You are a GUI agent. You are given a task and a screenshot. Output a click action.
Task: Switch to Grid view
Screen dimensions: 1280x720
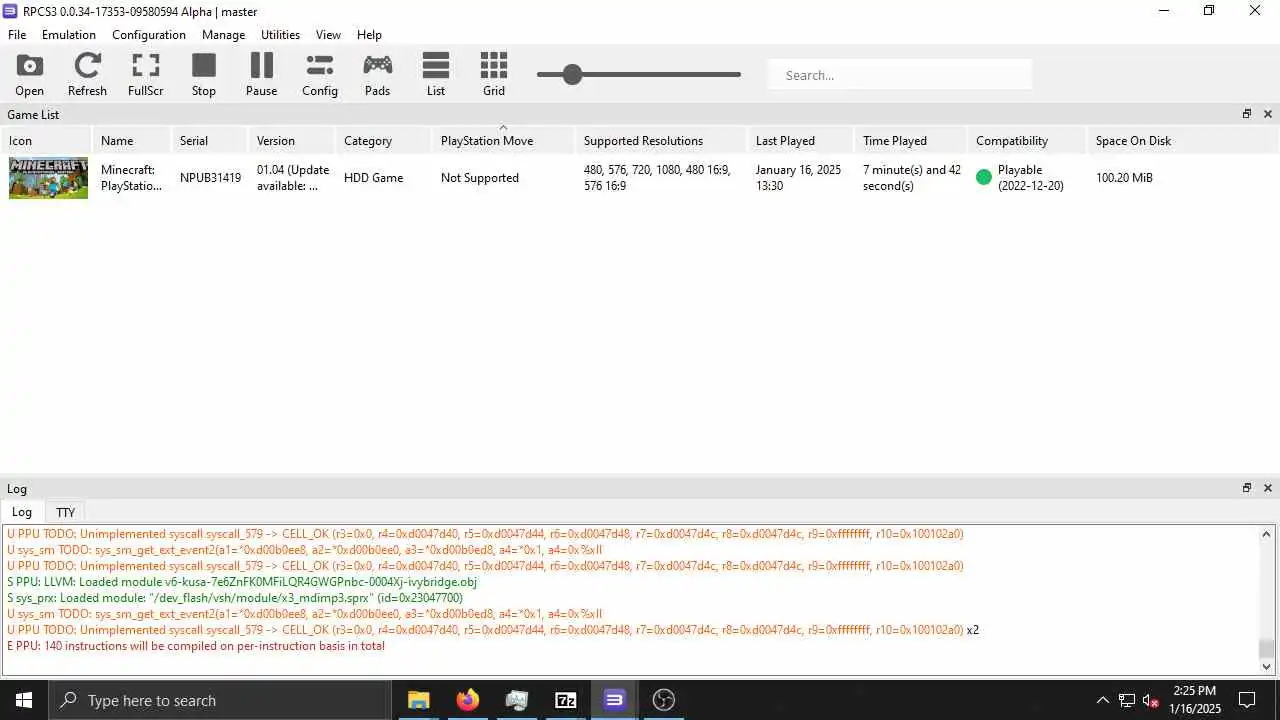coord(494,75)
